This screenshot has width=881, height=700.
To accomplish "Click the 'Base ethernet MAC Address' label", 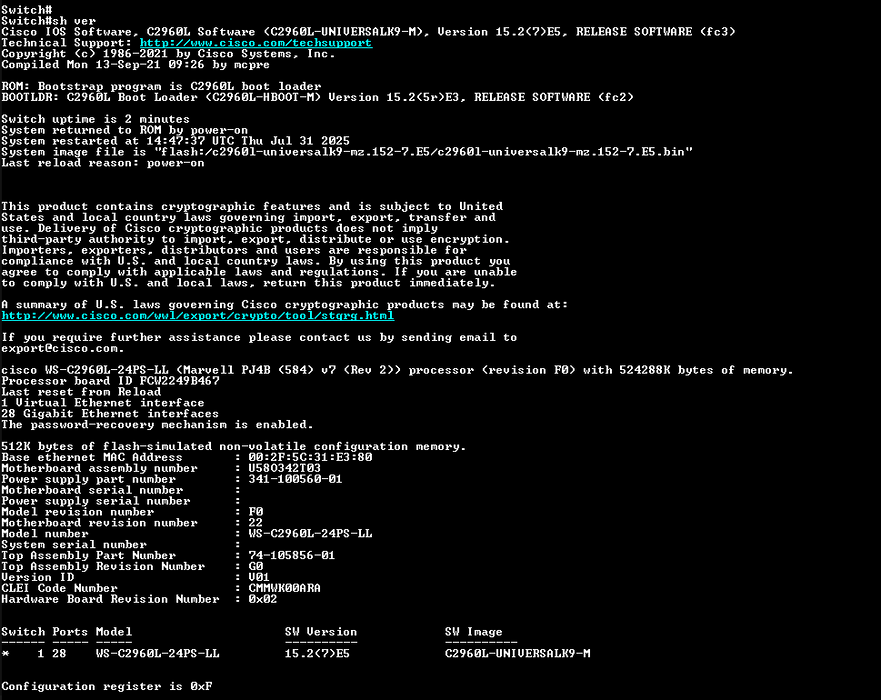I will click(92, 457).
